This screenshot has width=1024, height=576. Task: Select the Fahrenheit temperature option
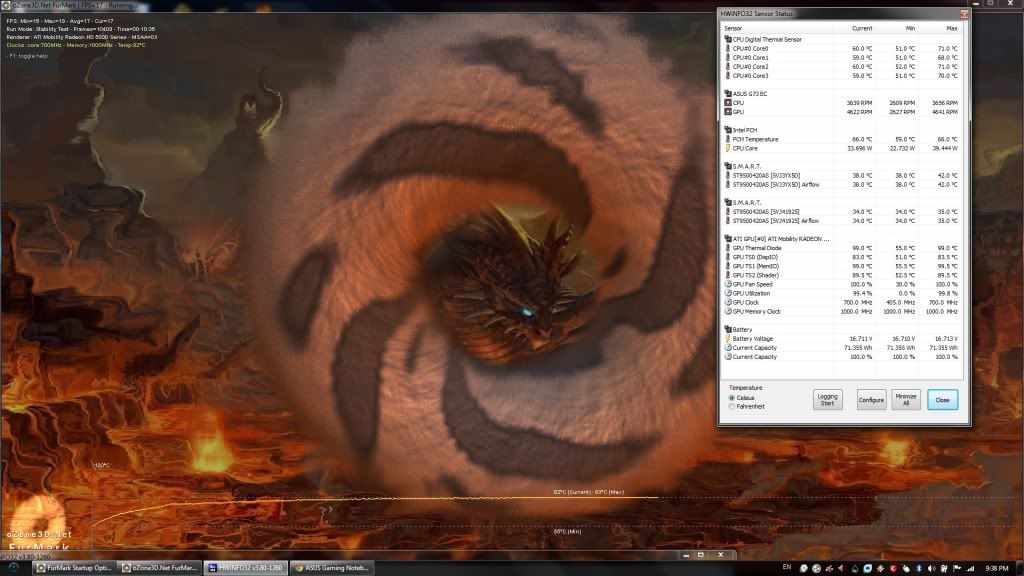point(732,406)
